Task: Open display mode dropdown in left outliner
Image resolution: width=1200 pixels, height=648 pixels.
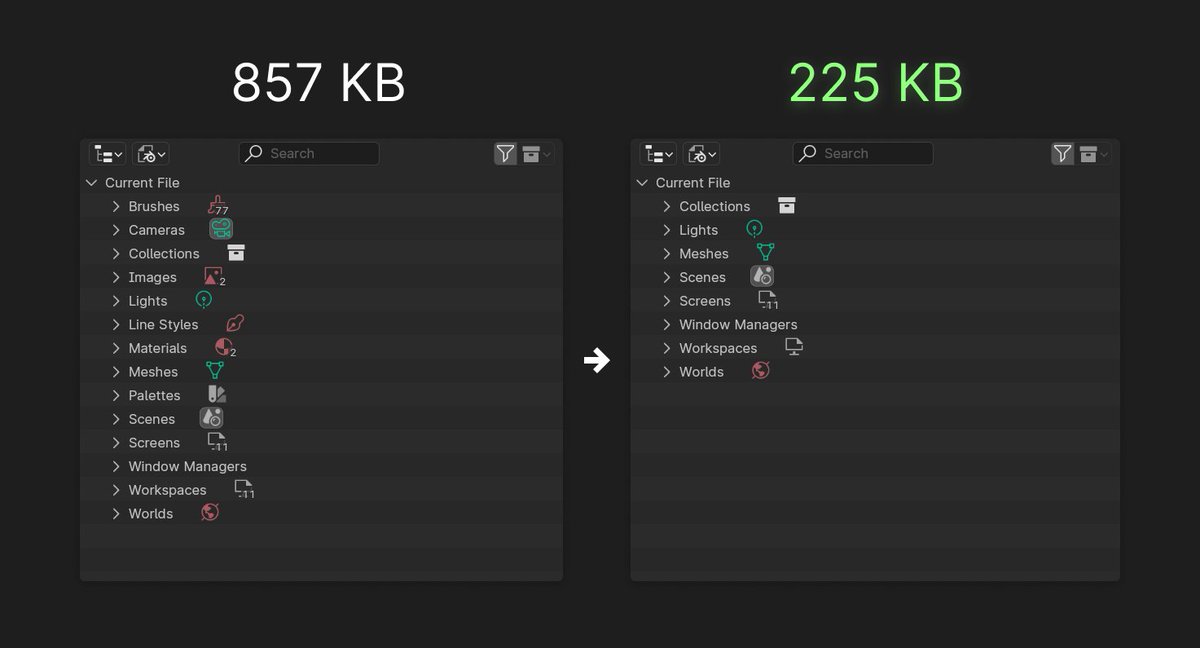Action: (x=150, y=153)
